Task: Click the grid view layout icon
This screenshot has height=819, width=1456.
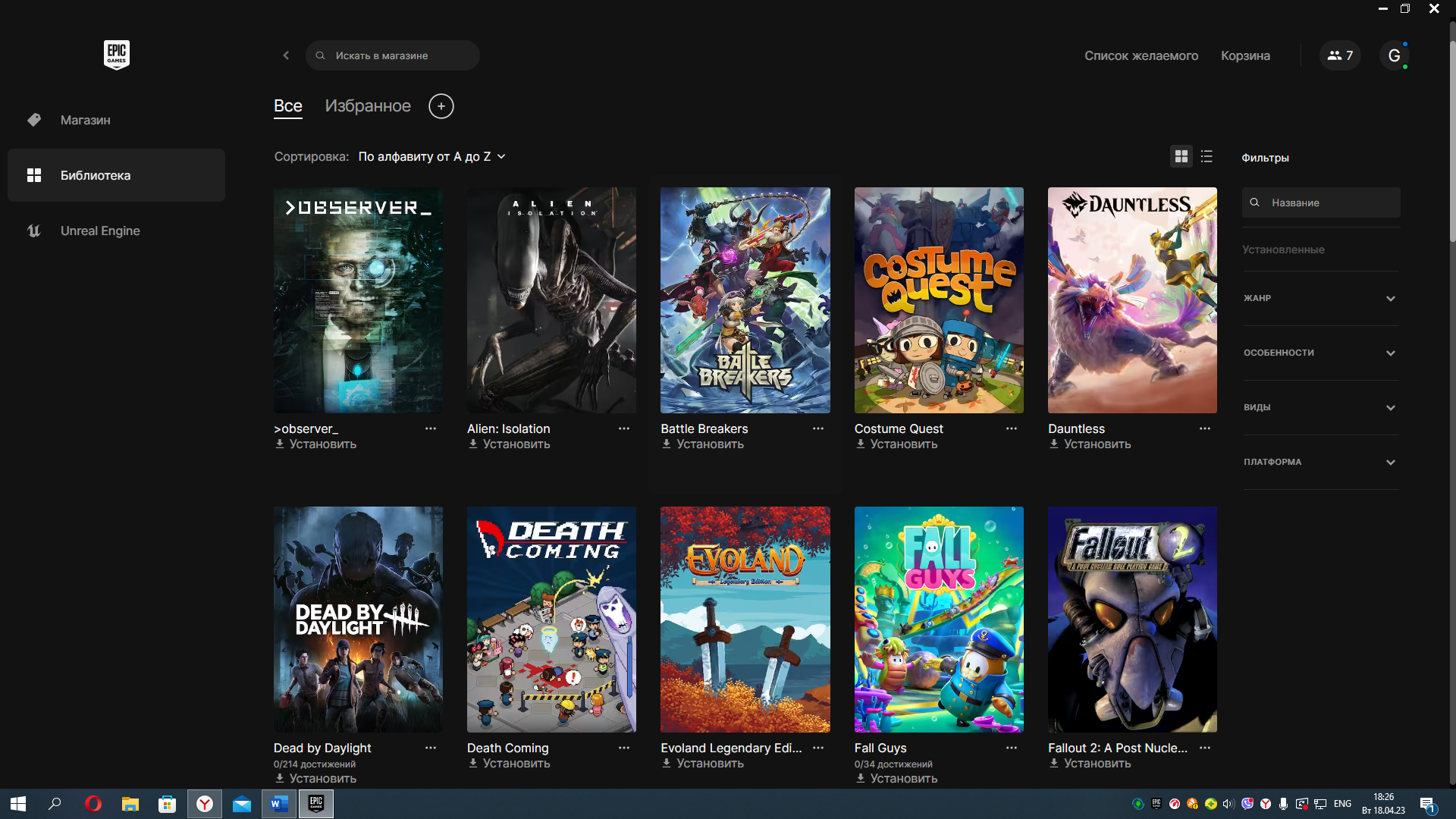Action: (1181, 156)
